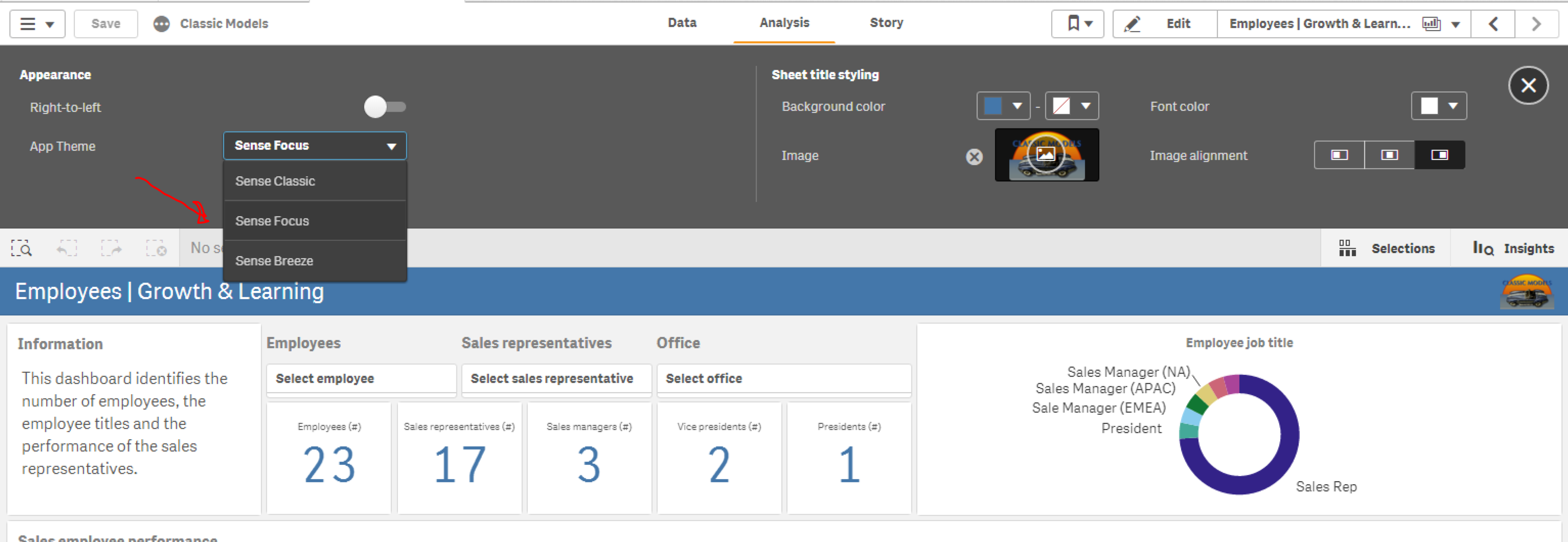
Task: Remove the sheet title image
Action: point(974,157)
